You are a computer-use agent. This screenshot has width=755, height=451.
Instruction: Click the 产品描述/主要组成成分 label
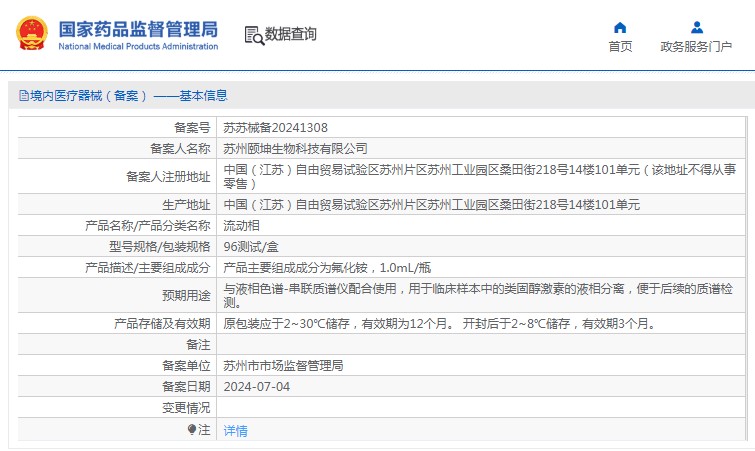147,268
